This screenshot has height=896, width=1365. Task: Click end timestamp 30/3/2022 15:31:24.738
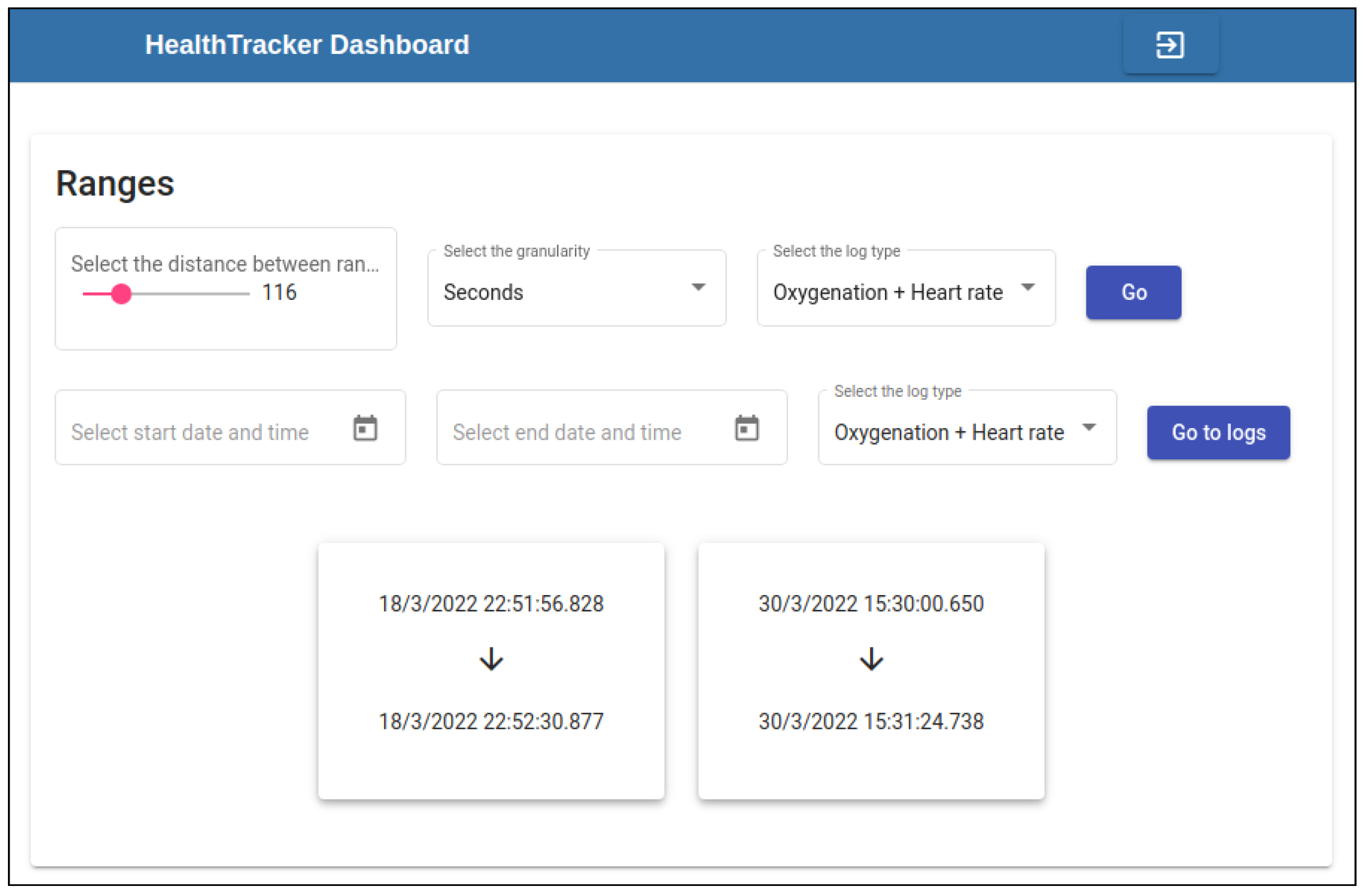[871, 721]
